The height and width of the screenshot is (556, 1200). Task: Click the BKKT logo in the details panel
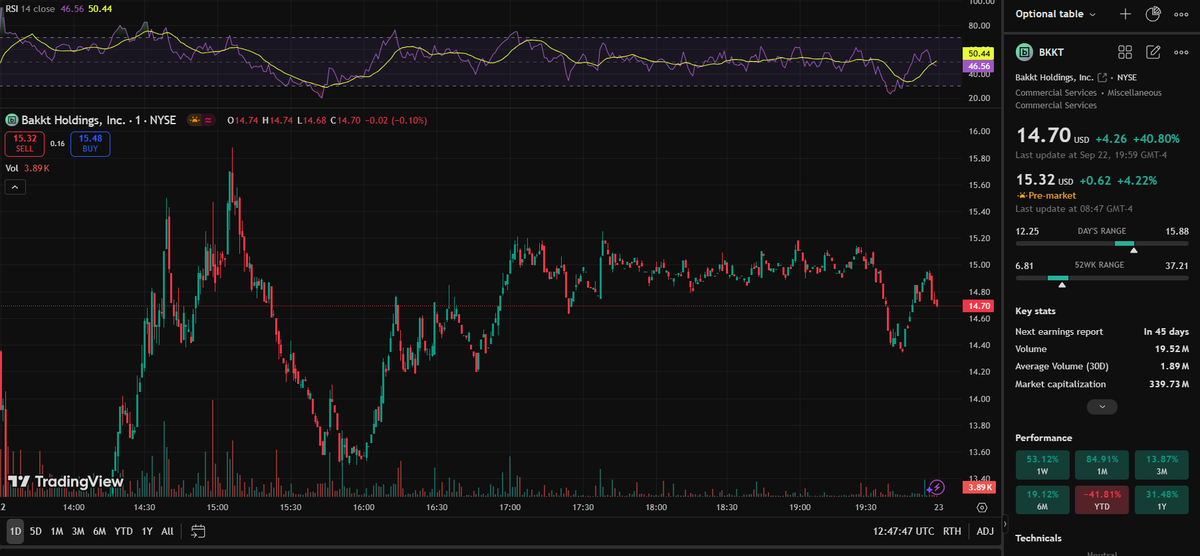(x=1024, y=52)
